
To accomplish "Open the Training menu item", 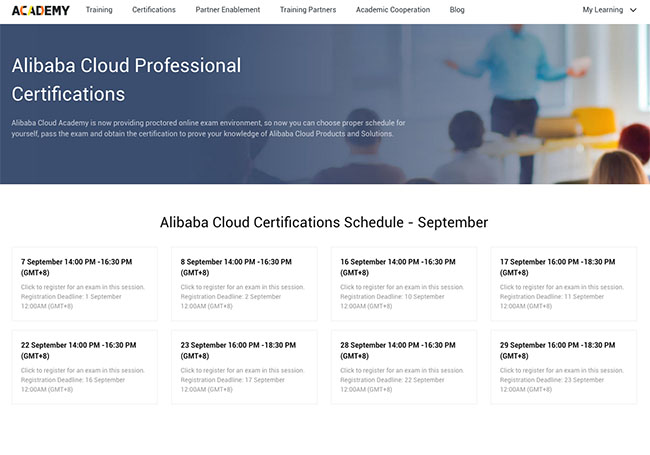I will click(x=99, y=10).
